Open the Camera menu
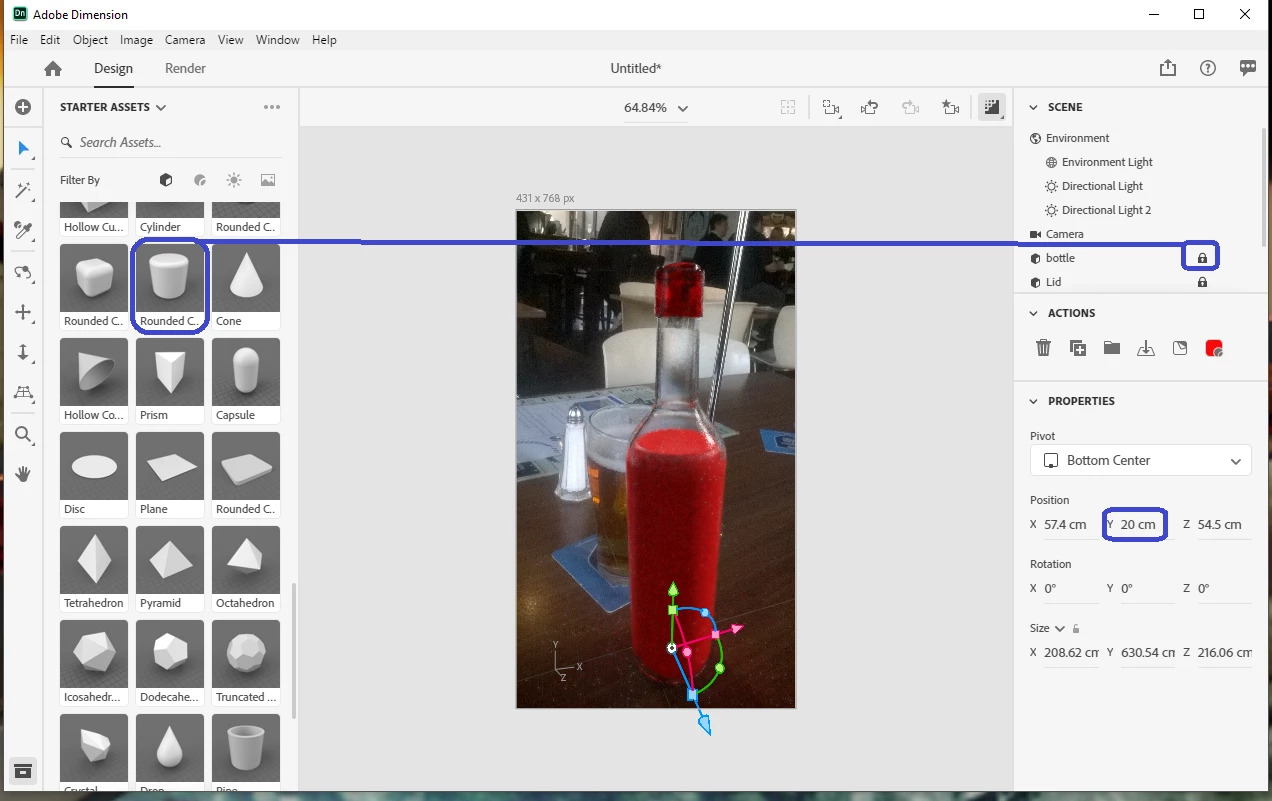This screenshot has height=801, width=1272. 185,40
